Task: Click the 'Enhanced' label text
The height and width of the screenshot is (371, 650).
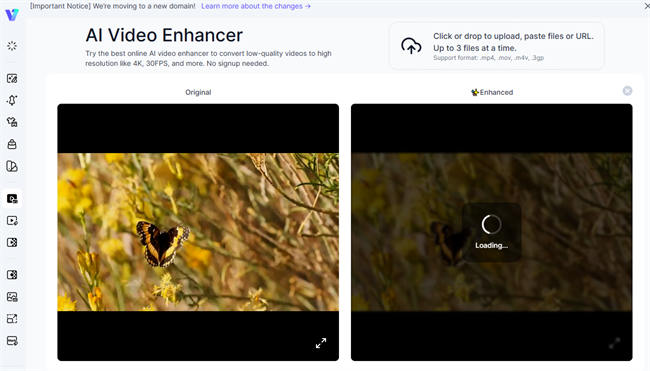Action: 496,92
